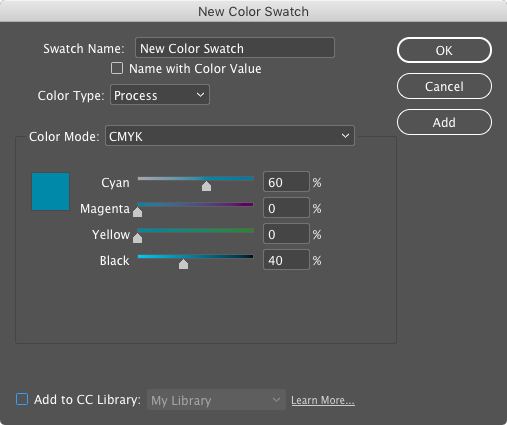The image size is (507, 425).
Task: Click the Swatch Name label
Action: point(84,49)
